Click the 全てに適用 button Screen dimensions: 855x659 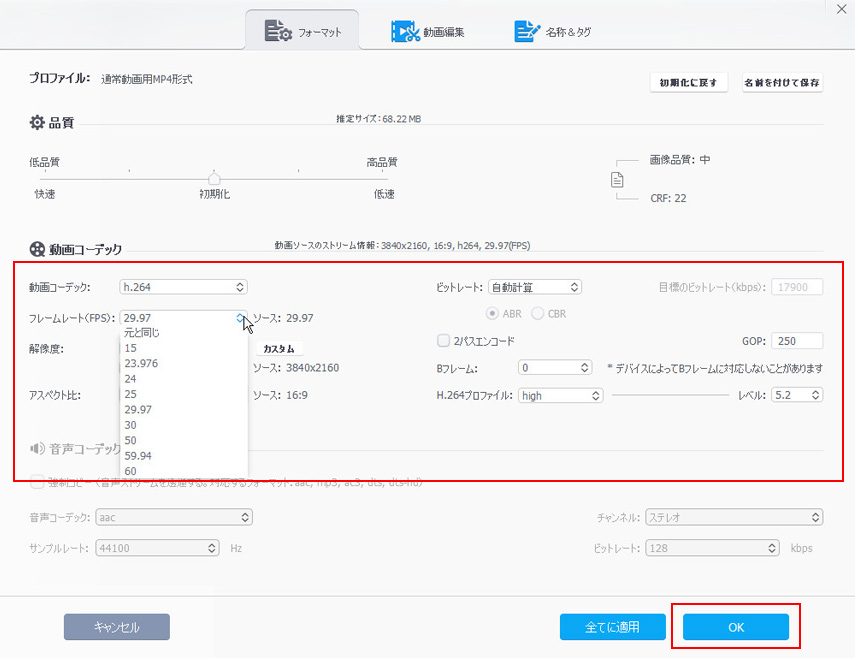tap(612, 627)
